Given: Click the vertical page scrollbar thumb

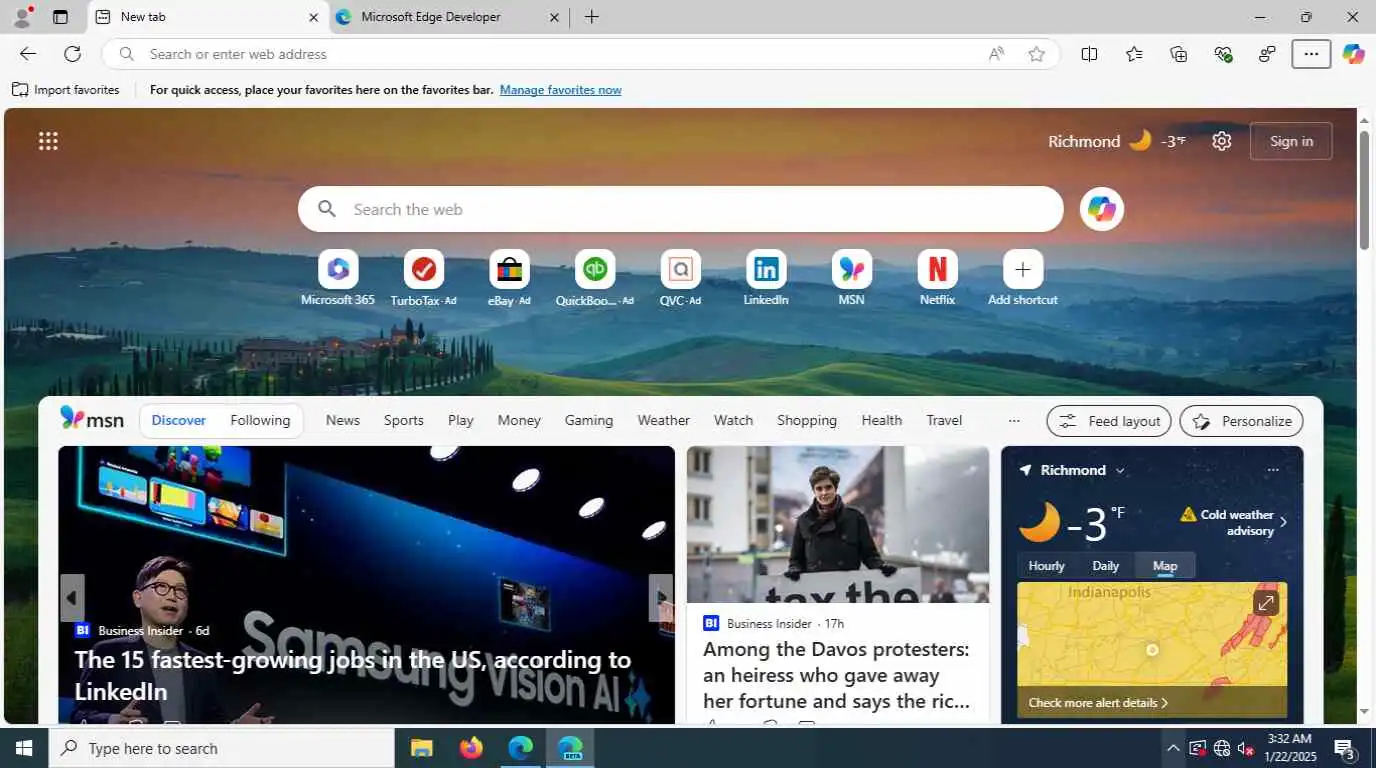Looking at the screenshot, I should tap(1364, 190).
